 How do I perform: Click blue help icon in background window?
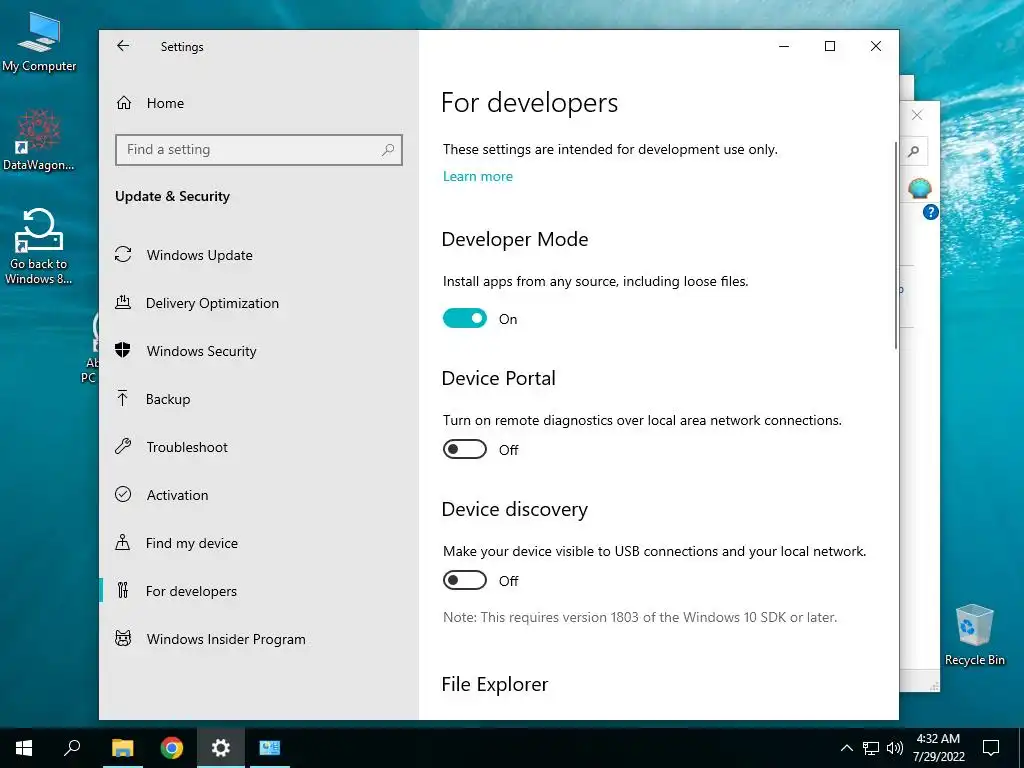(931, 212)
